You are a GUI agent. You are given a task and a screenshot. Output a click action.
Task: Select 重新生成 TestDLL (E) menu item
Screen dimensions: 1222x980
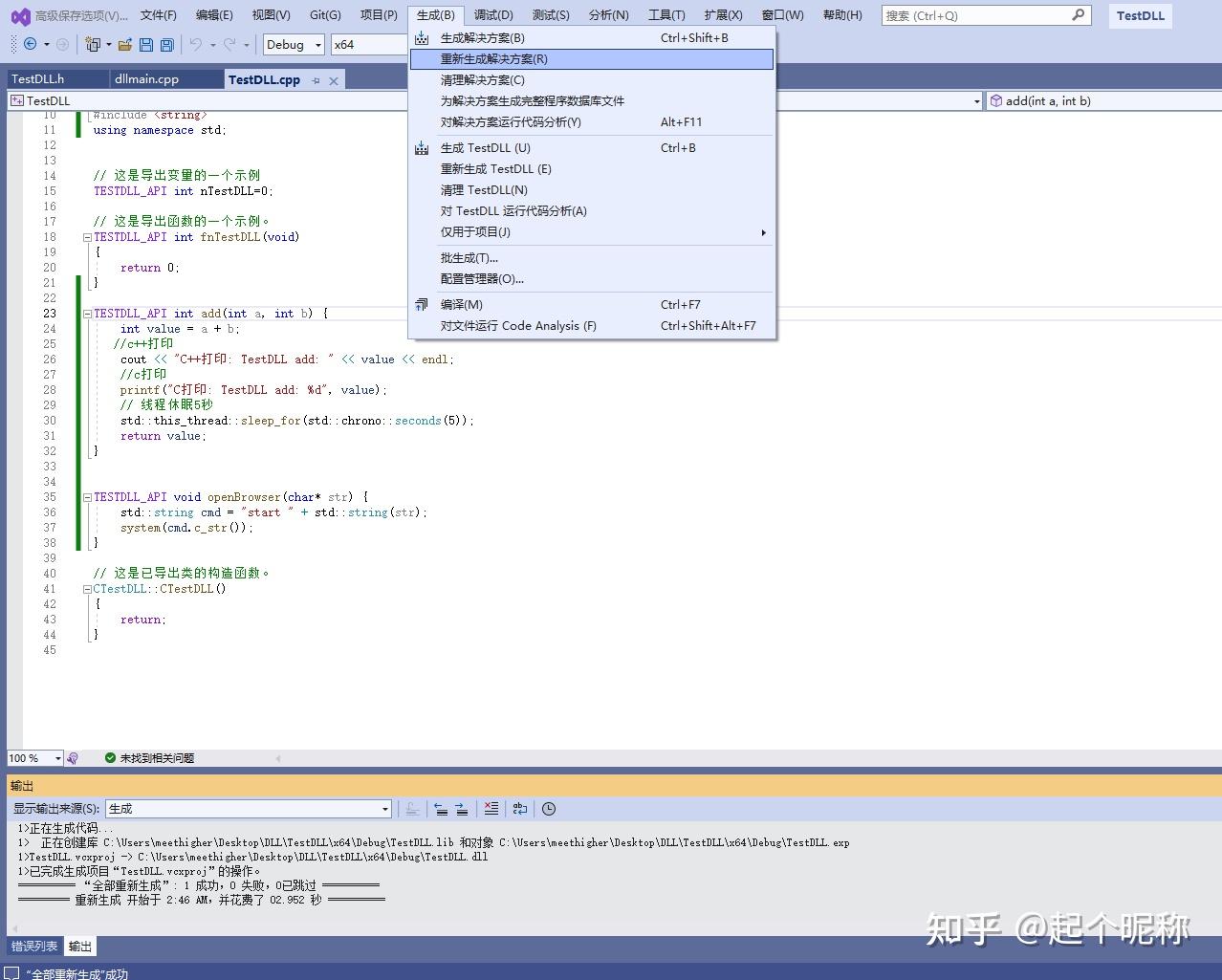pyautogui.click(x=592, y=169)
